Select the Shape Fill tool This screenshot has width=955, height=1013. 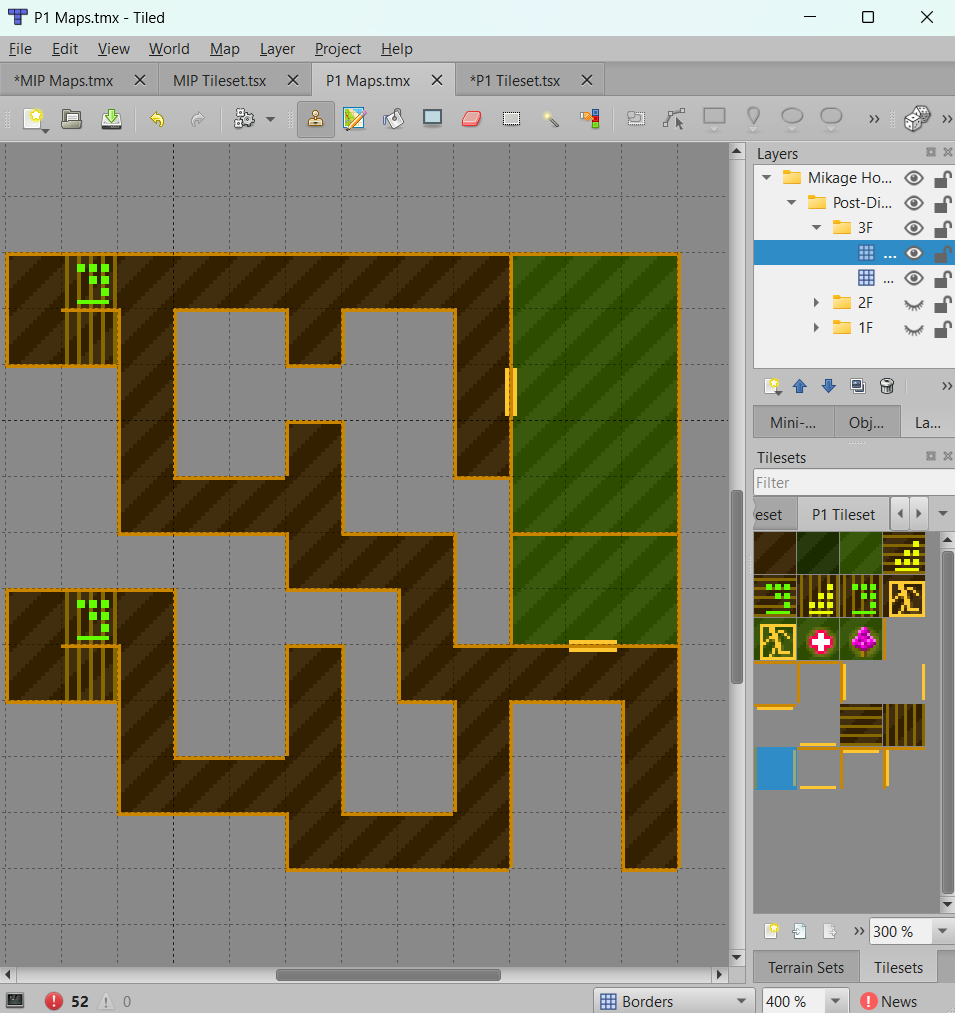(432, 118)
